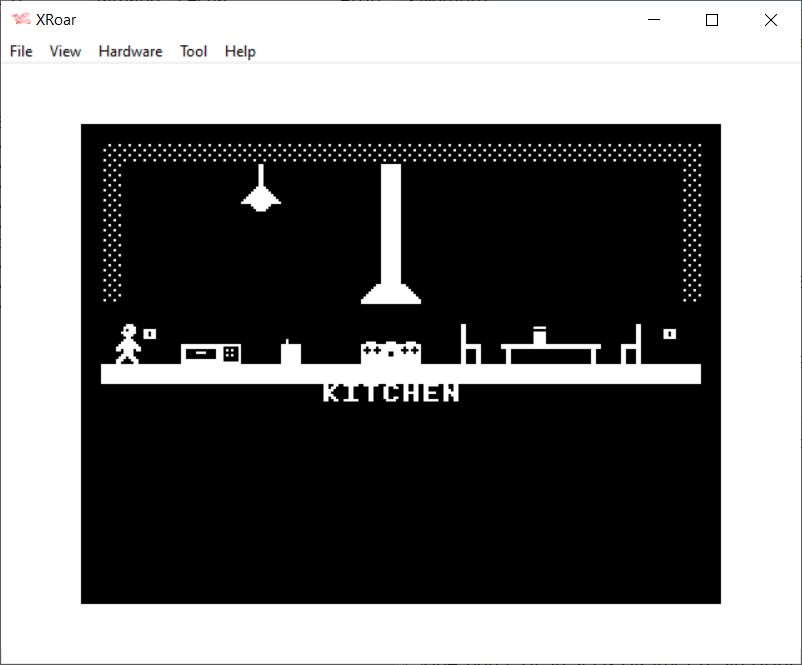This screenshot has width=802, height=665.
Task: Click the chair left of the table
Action: [470, 345]
